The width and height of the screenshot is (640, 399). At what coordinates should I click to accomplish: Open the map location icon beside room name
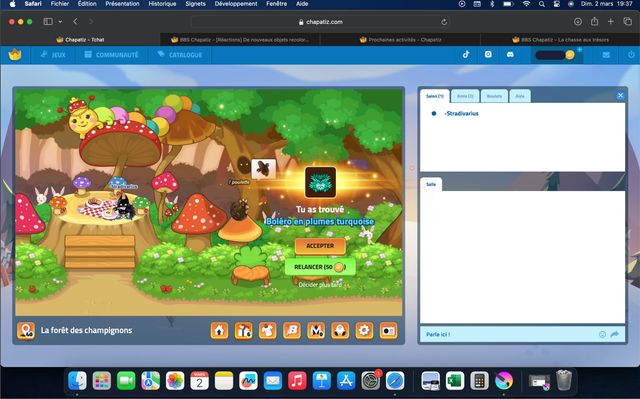click(26, 330)
